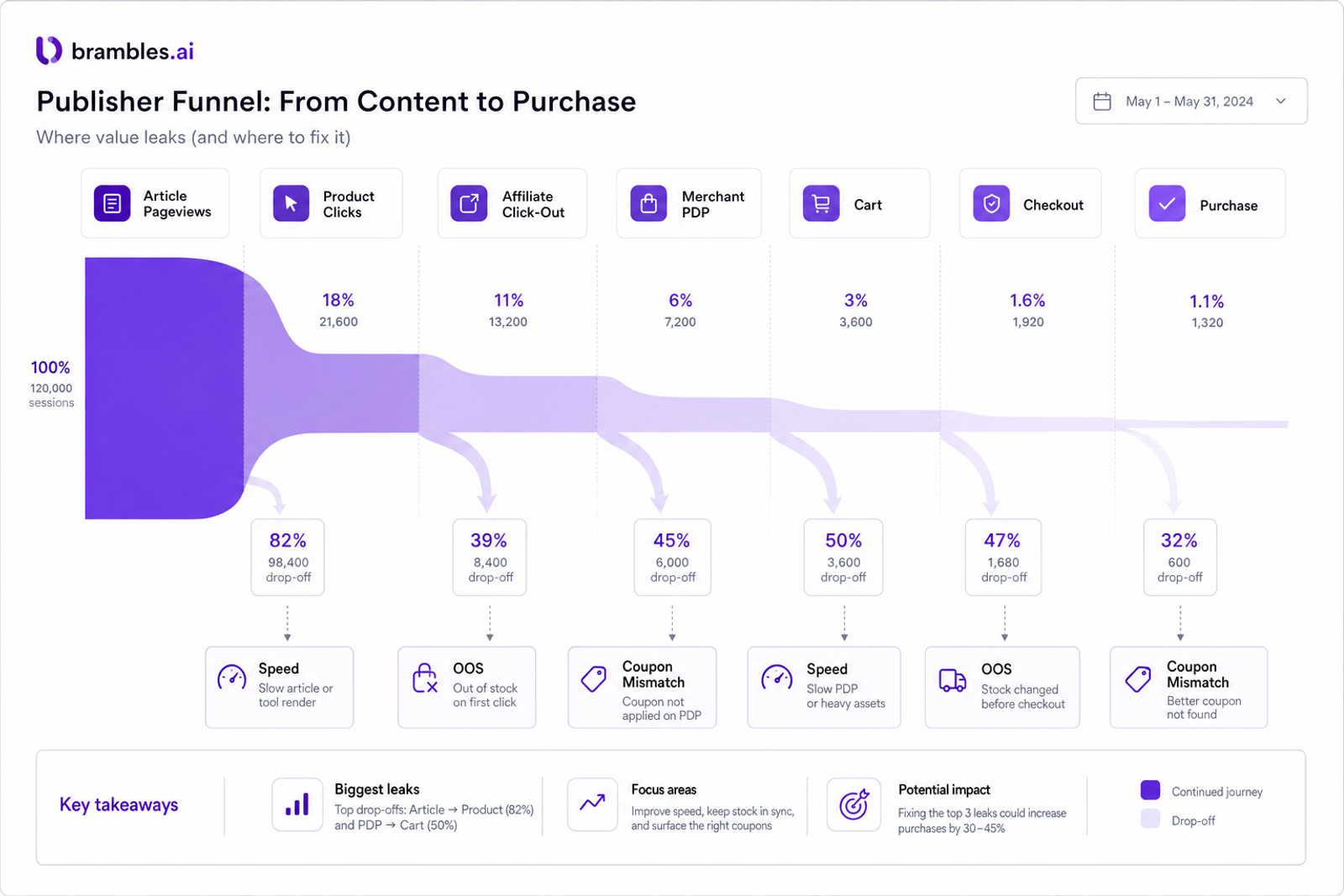Click the 'Stock changed before checkout' text
1344x896 pixels.
click(1023, 697)
